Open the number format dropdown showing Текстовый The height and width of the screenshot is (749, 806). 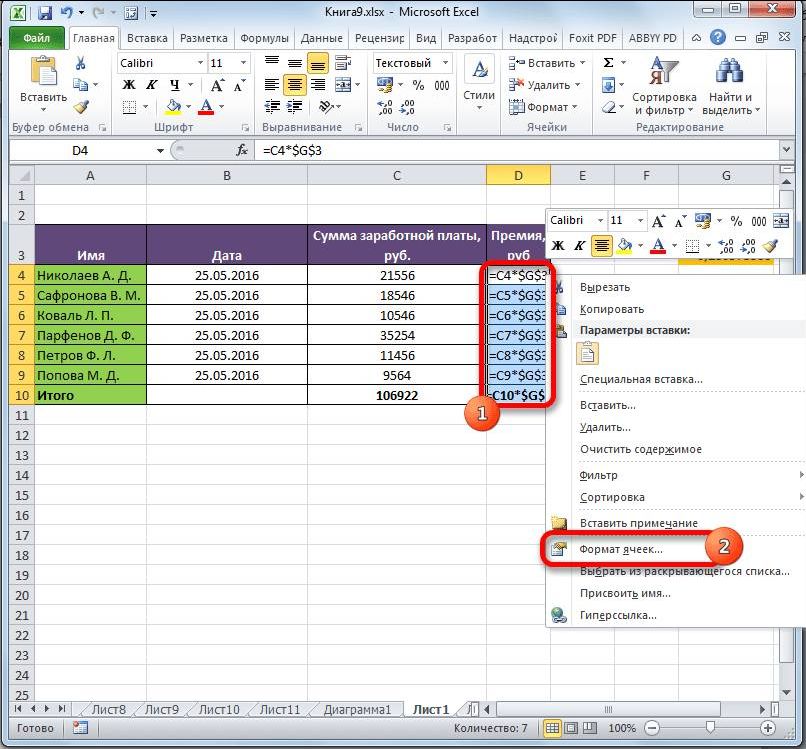coord(444,63)
